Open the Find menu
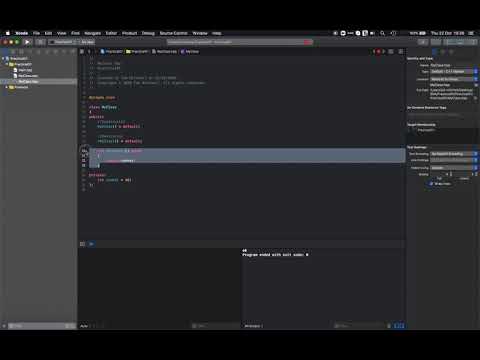The height and width of the screenshot is (360, 480). click(75, 33)
